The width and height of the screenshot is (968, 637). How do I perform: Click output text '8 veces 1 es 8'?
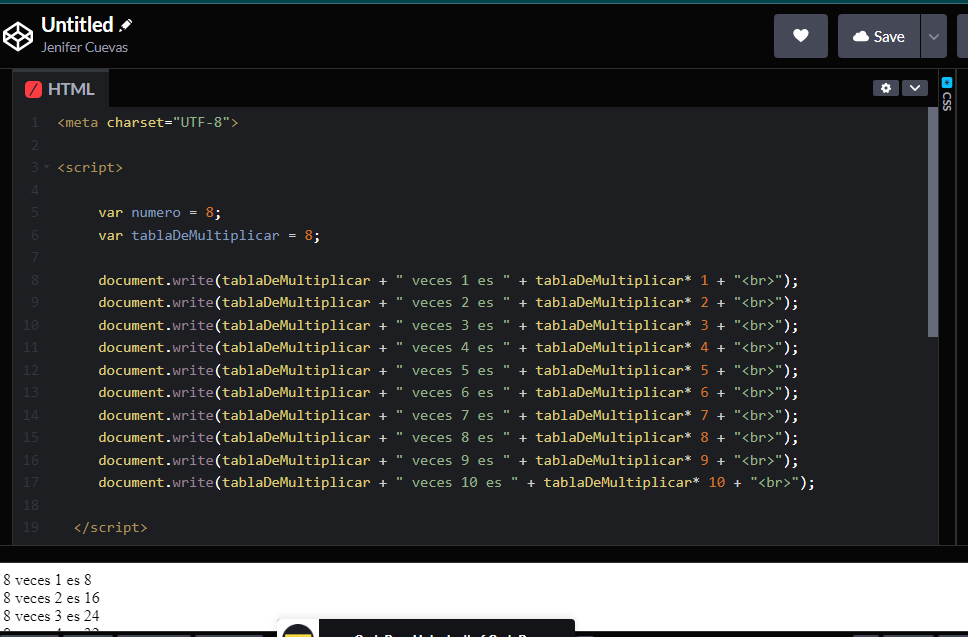point(48,580)
